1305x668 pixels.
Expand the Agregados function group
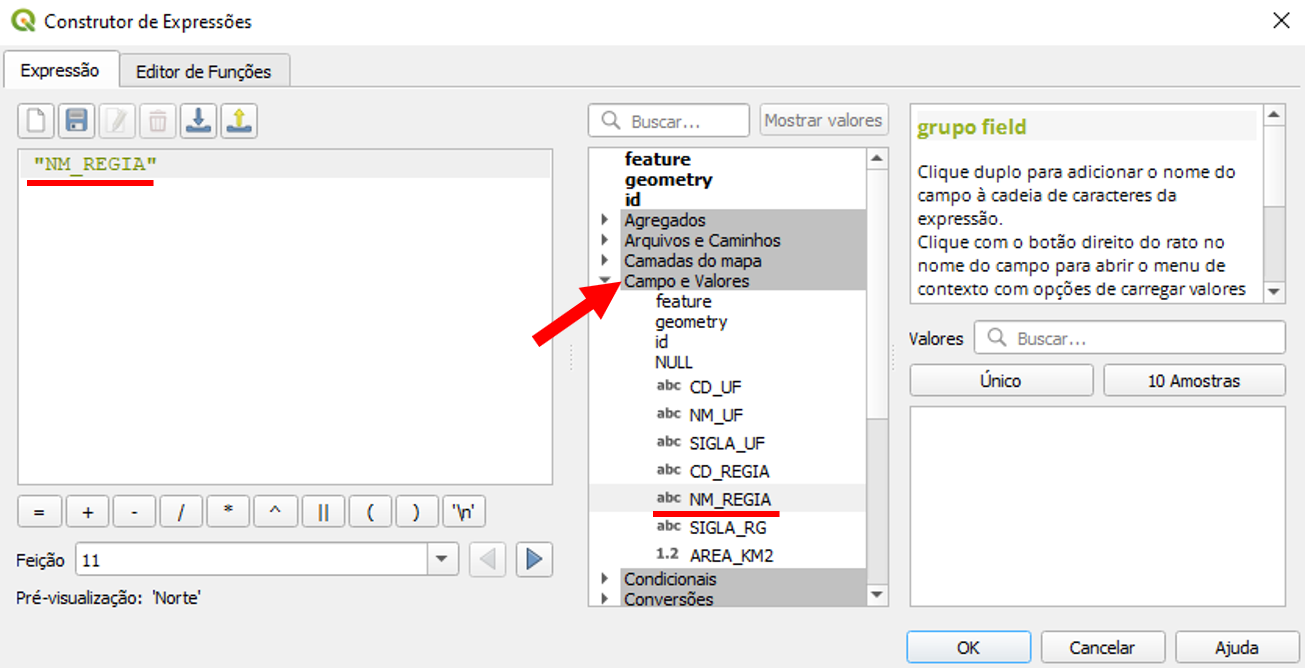(604, 220)
